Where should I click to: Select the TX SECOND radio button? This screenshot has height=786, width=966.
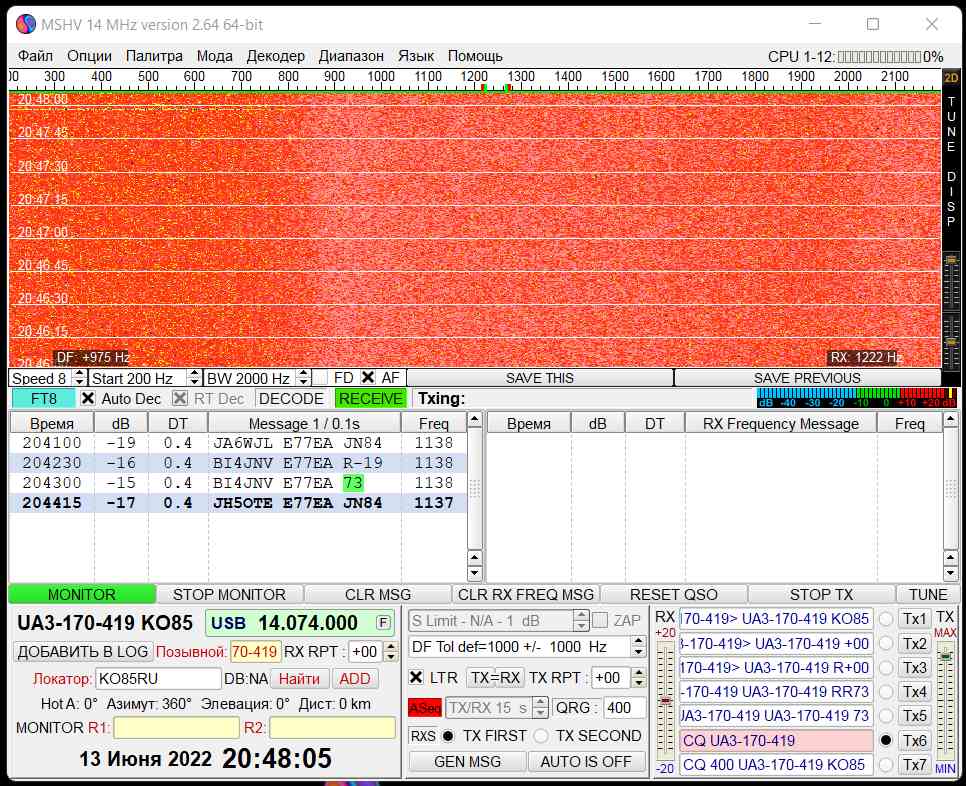click(541, 736)
